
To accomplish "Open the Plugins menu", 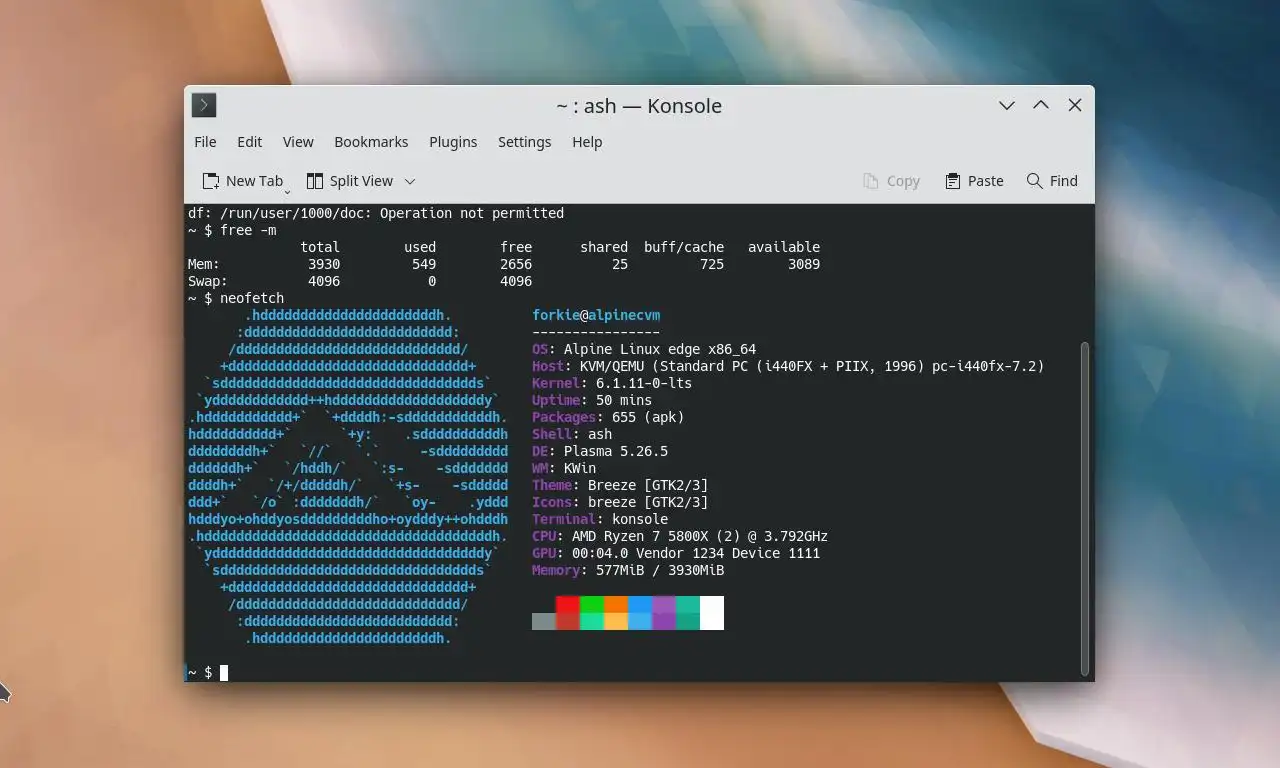I will click(x=453, y=142).
